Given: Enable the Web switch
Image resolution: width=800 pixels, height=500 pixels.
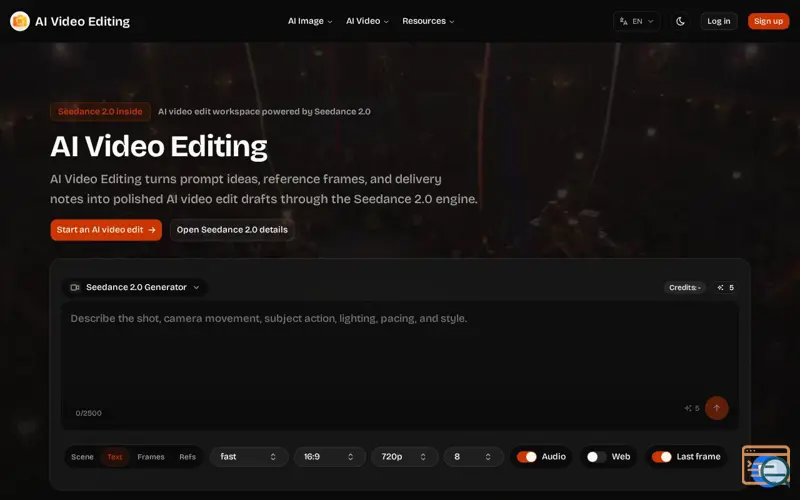Looking at the screenshot, I should tap(596, 457).
